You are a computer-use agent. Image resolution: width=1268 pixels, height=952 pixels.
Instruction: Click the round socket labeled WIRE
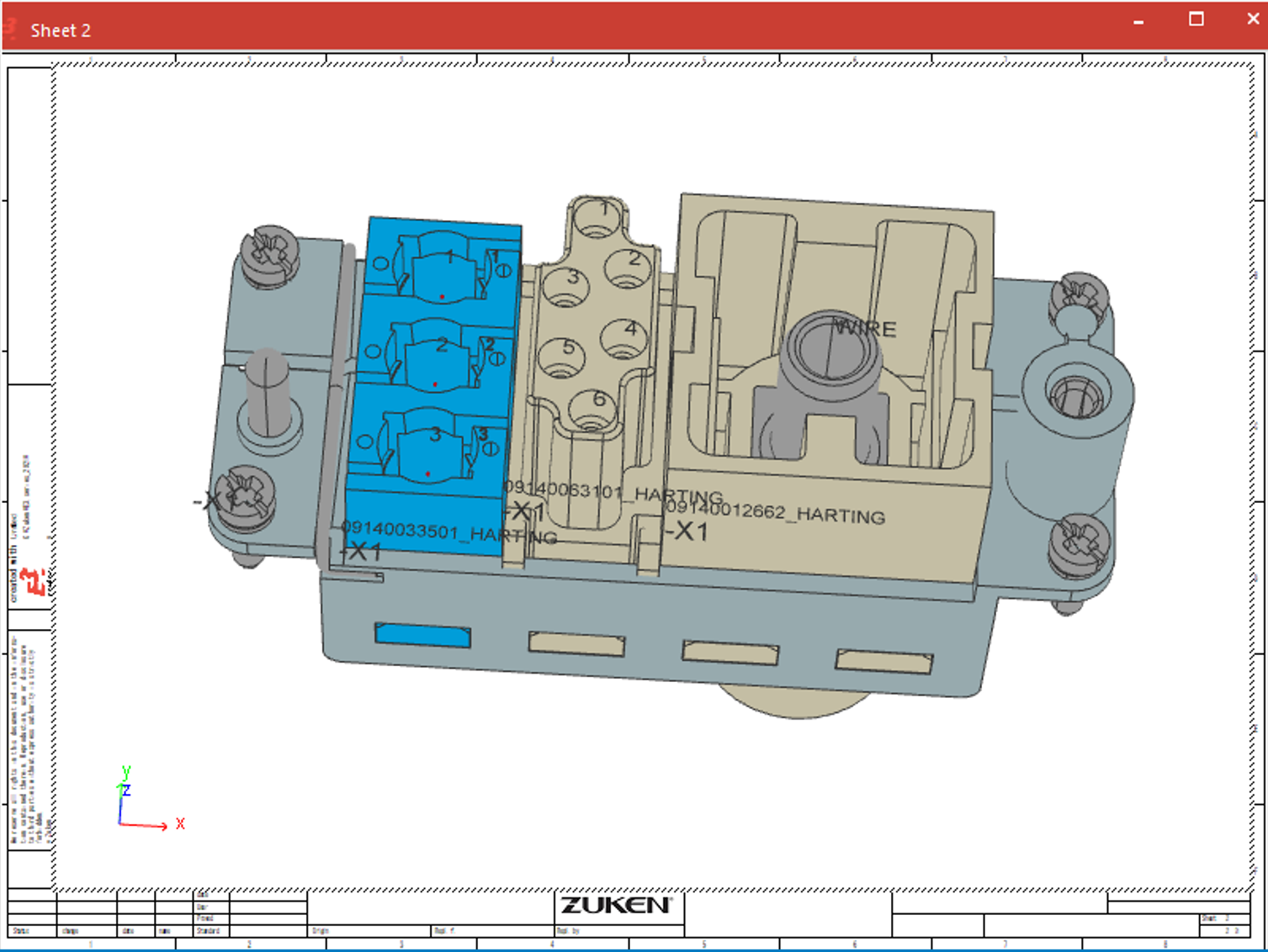pos(830,349)
